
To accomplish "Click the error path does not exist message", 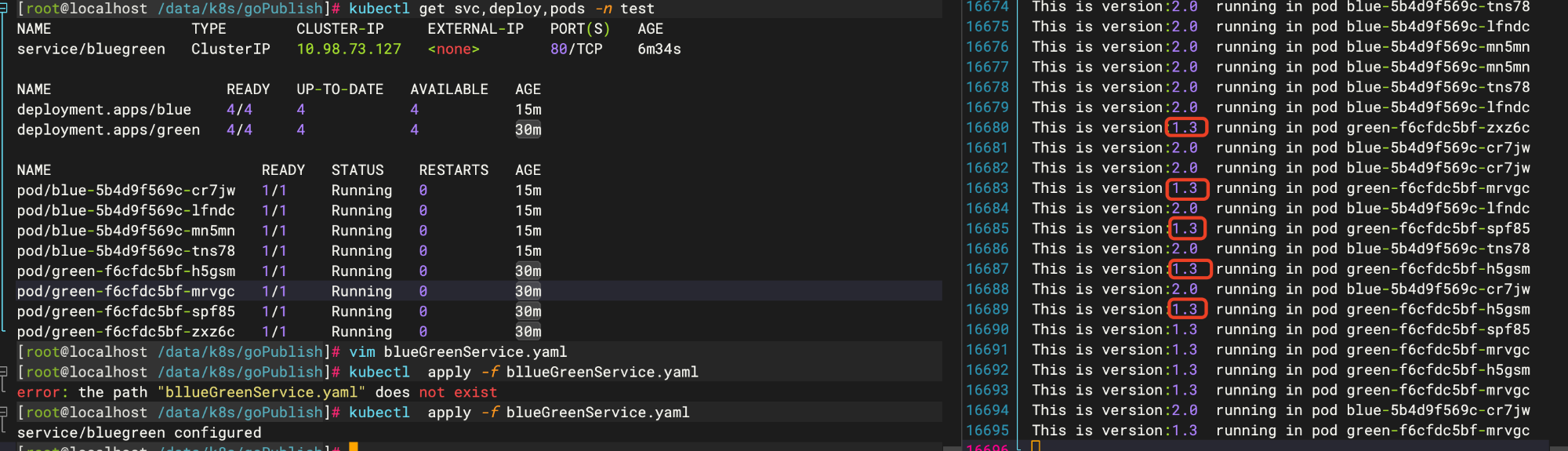I will (257, 392).
